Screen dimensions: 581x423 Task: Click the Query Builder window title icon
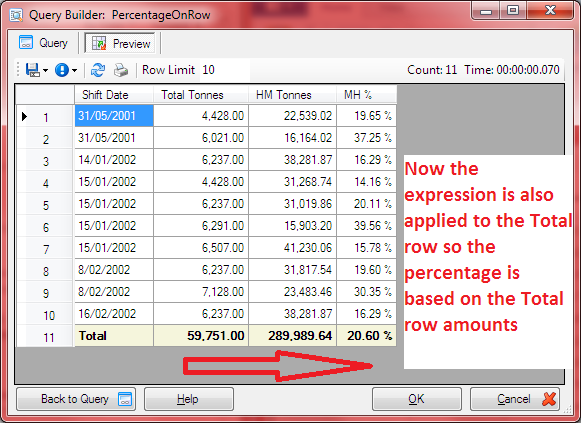pos(16,15)
